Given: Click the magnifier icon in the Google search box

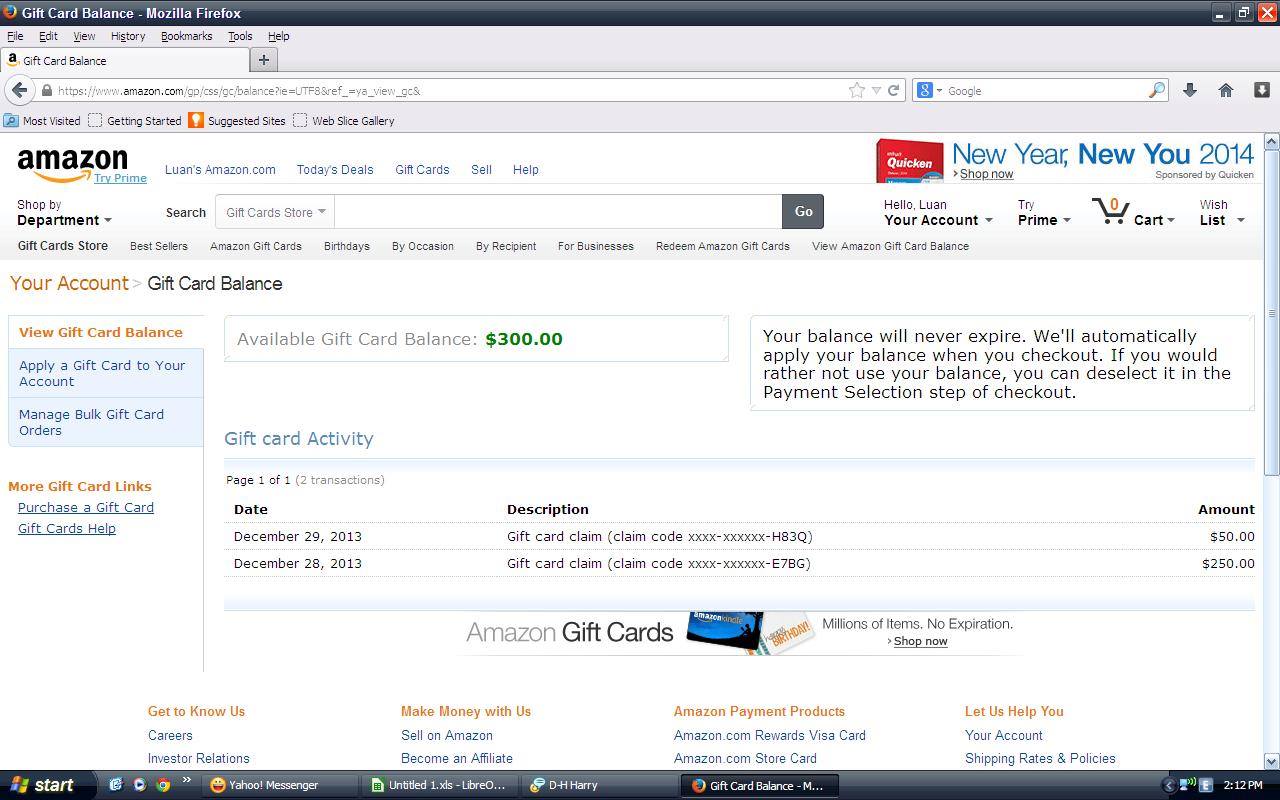Looking at the screenshot, I should [1157, 90].
